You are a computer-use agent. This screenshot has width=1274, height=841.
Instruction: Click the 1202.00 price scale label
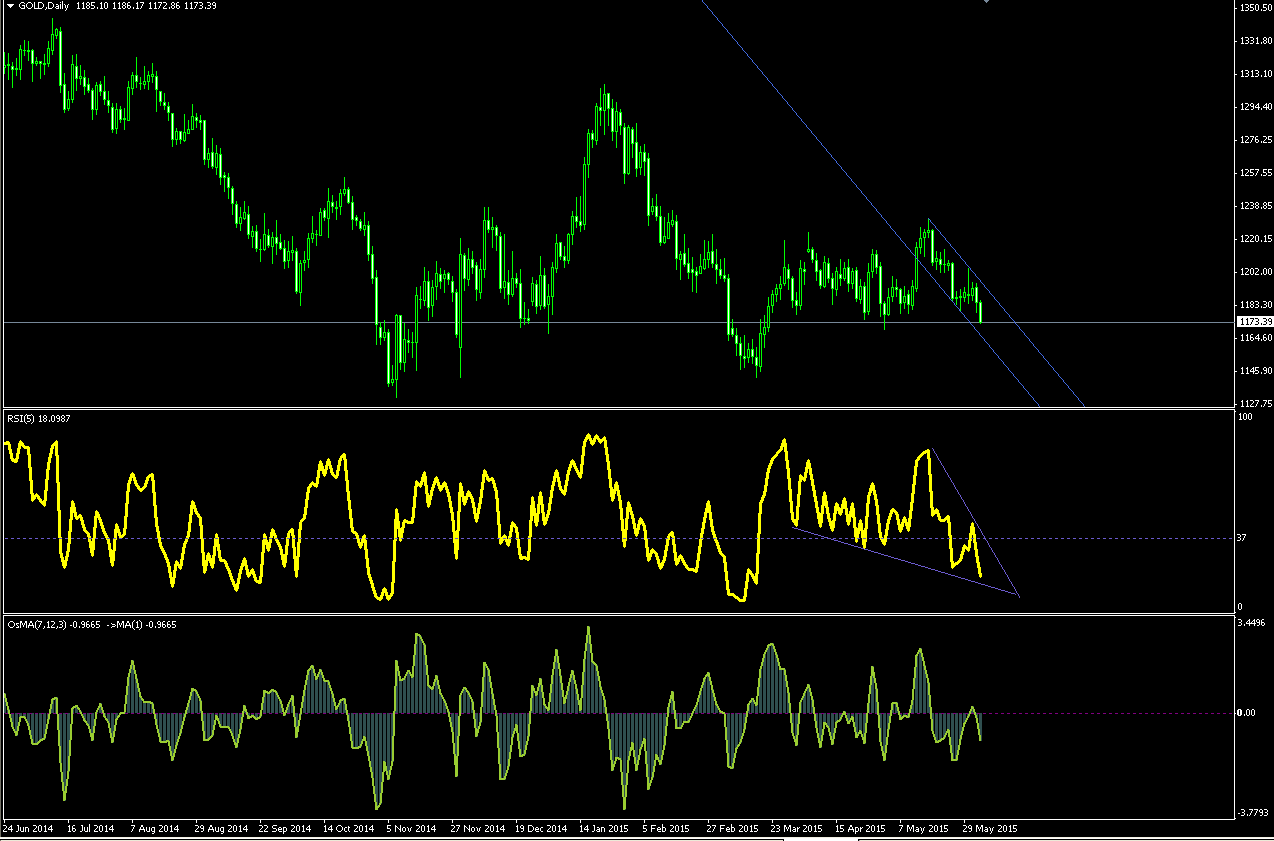(x=1255, y=272)
